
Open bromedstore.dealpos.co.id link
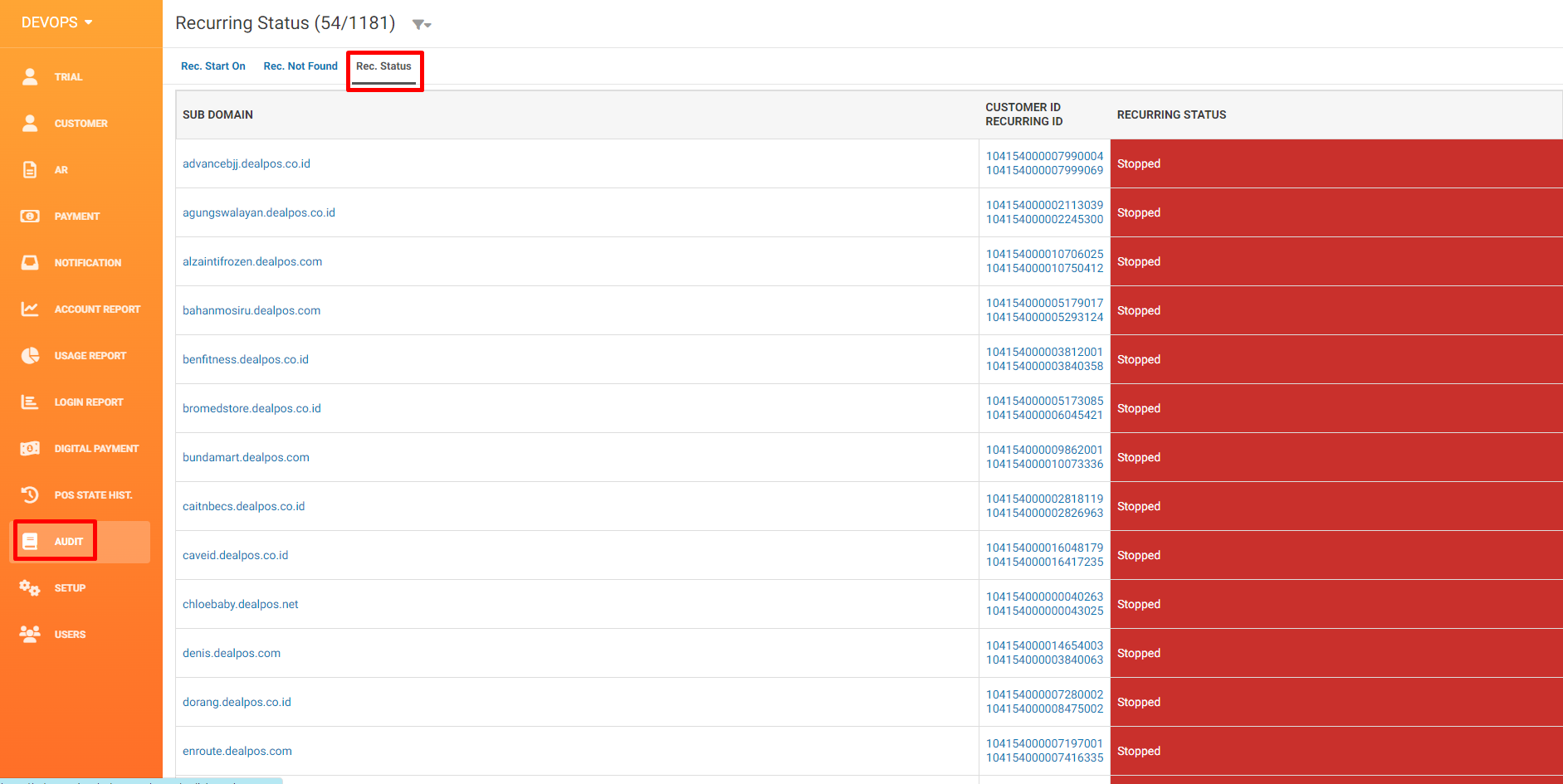click(252, 409)
